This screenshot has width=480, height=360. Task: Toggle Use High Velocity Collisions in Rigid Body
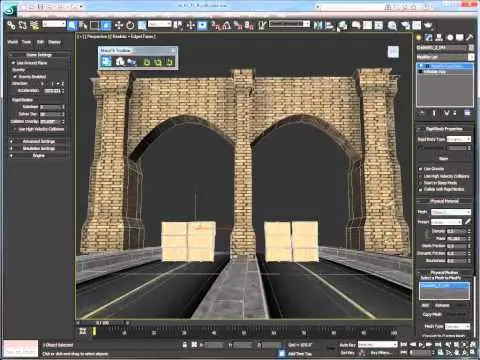coord(421,176)
